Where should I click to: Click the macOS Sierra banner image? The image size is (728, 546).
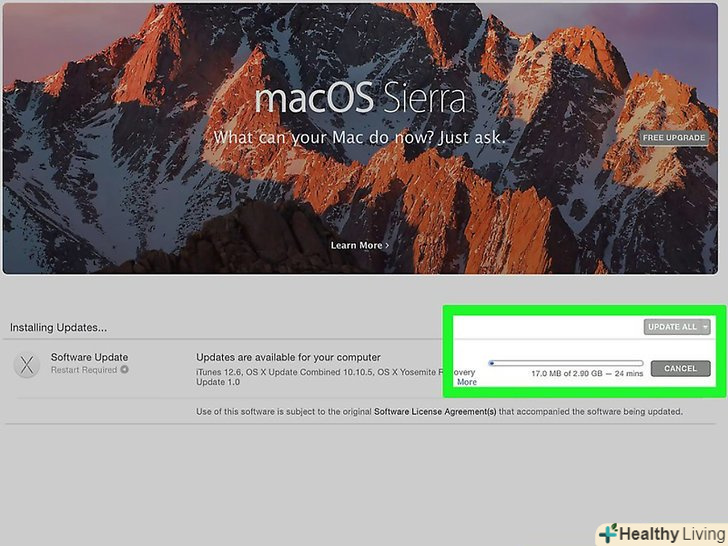[x=360, y=138]
